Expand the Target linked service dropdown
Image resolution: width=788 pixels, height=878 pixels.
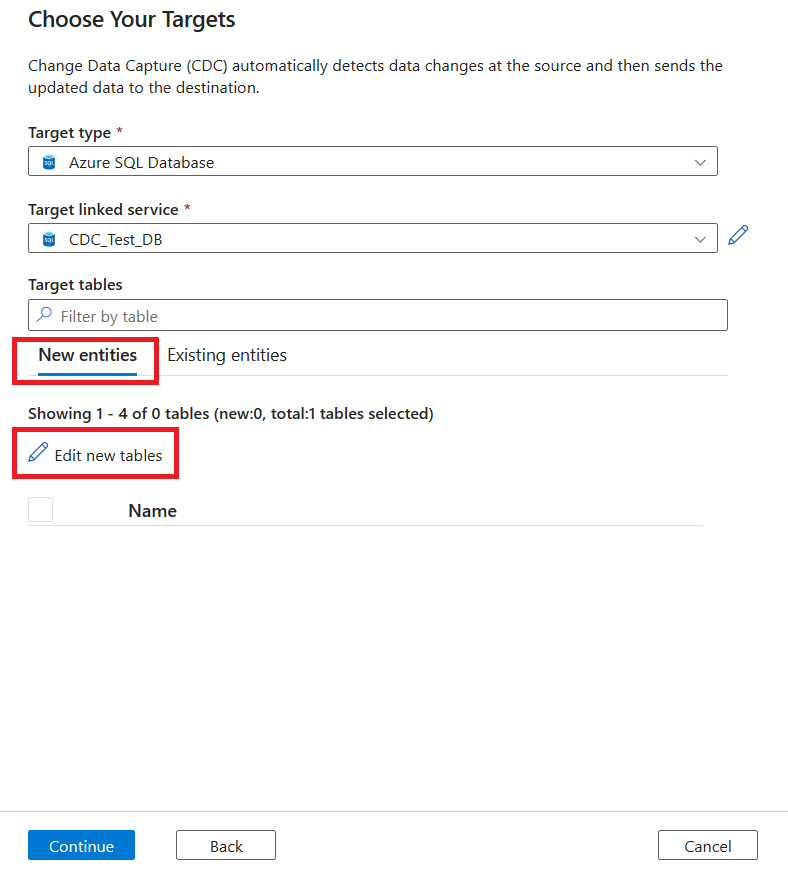click(700, 238)
